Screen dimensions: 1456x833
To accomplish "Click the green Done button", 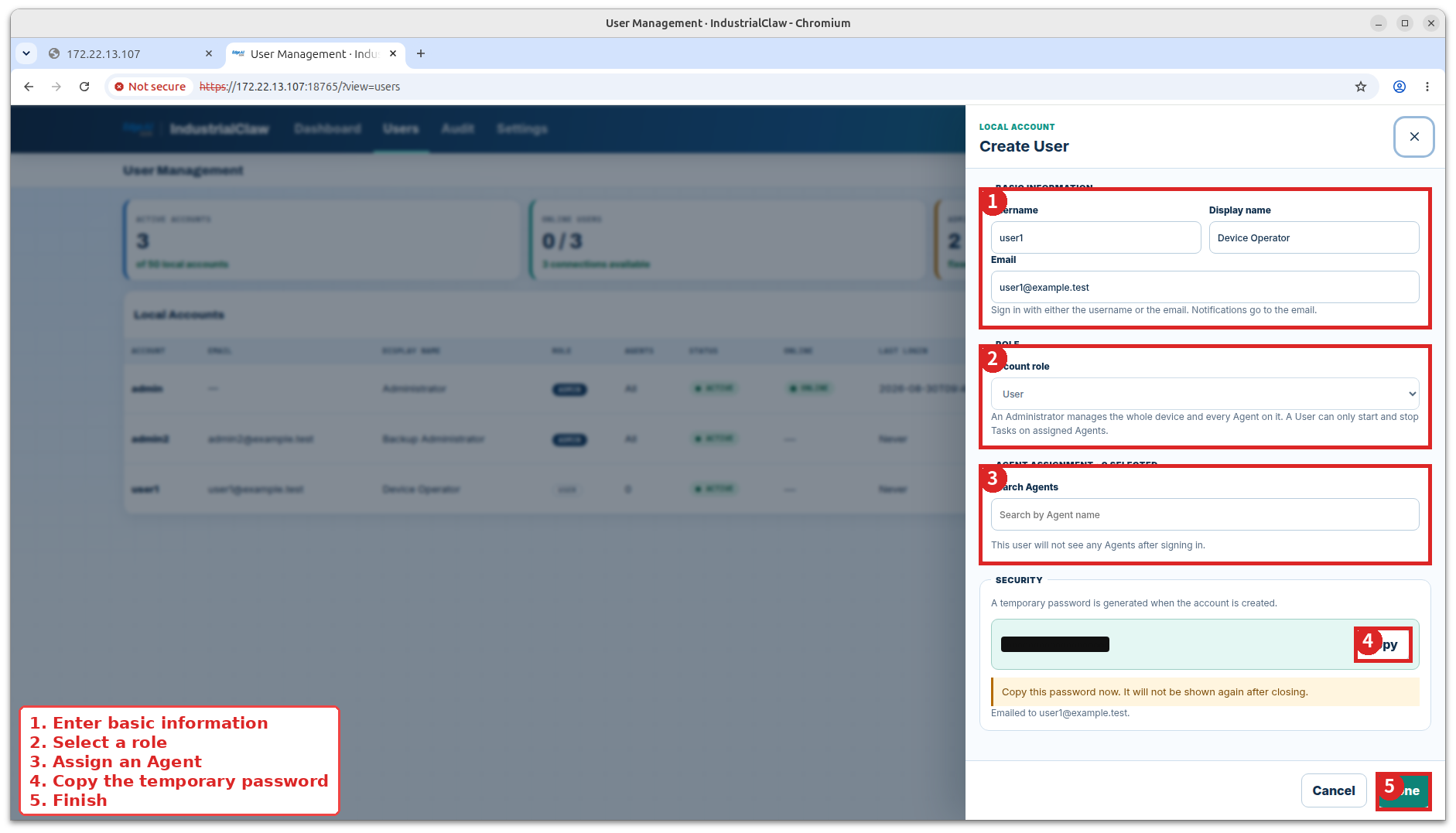I will click(1403, 790).
